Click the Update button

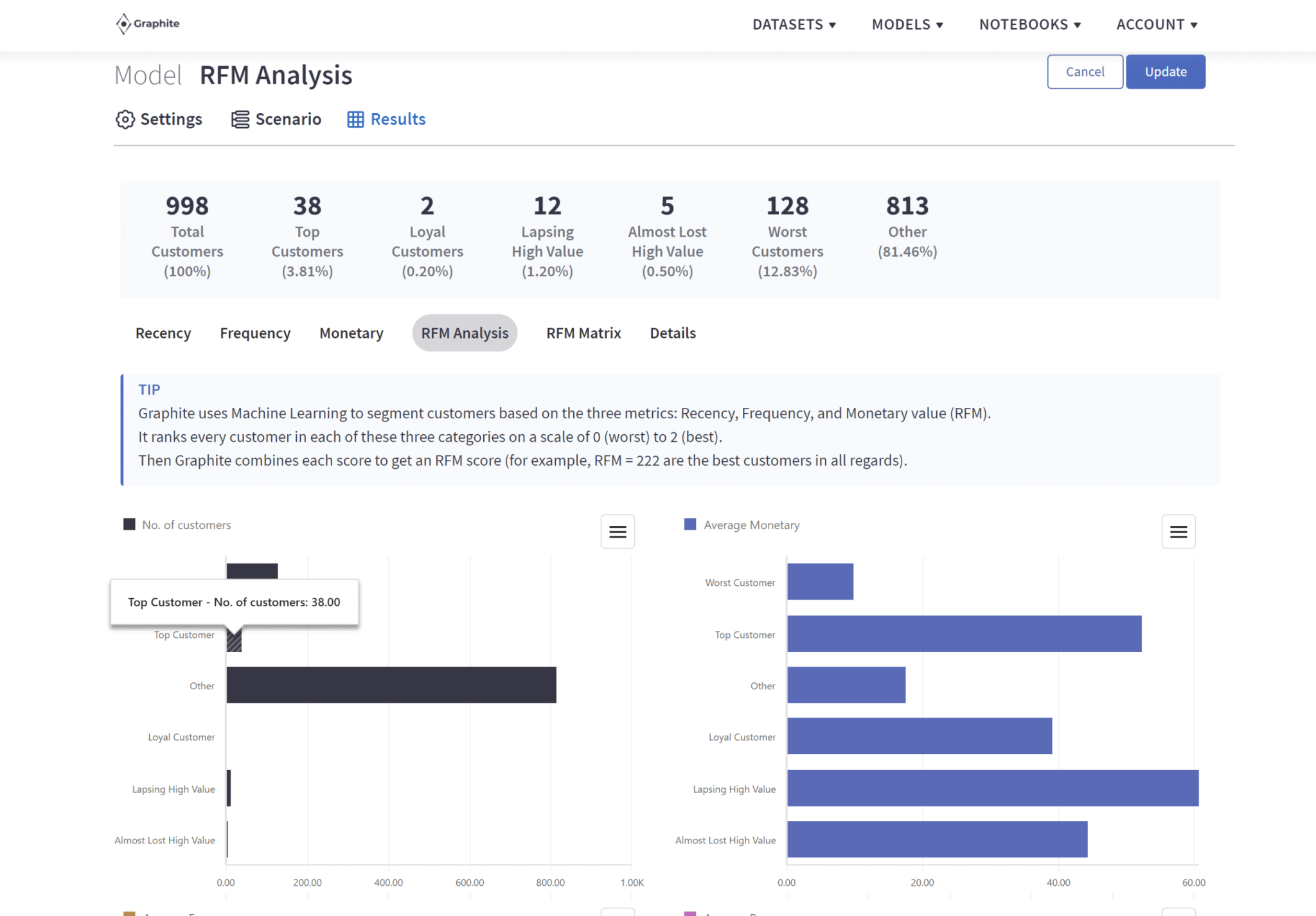pyautogui.click(x=1165, y=71)
